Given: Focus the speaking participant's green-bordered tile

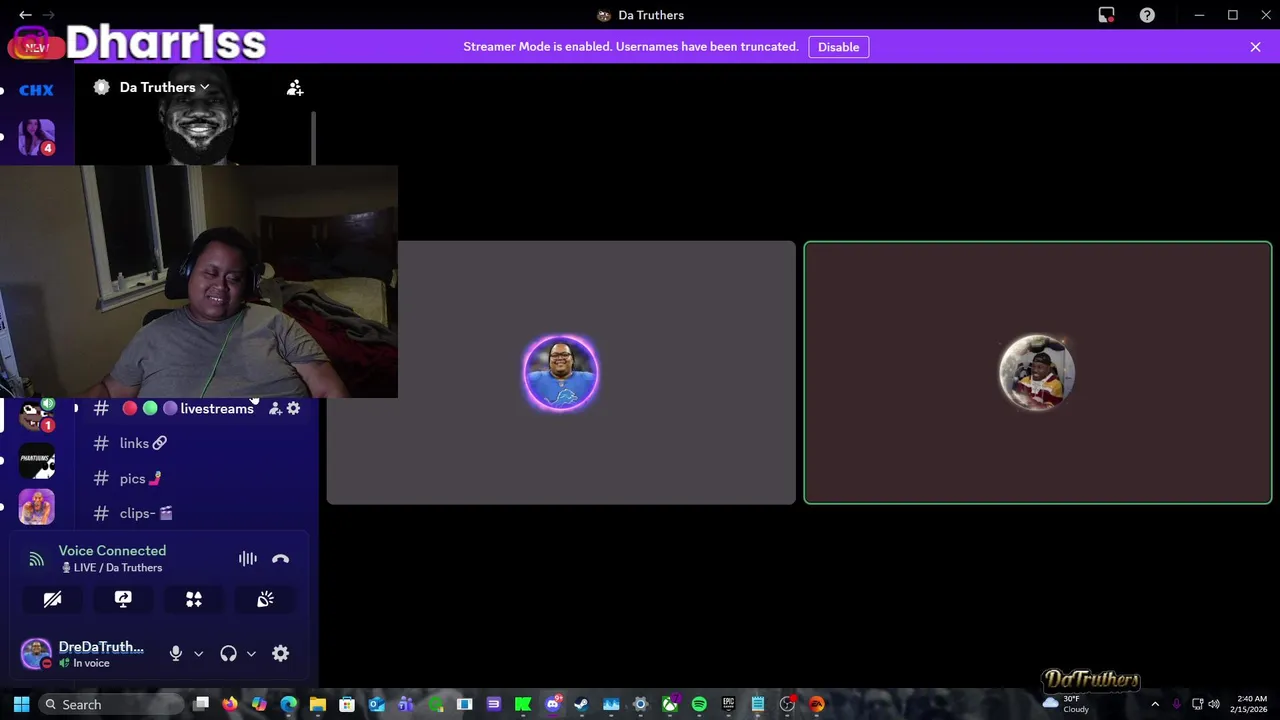Looking at the screenshot, I should pyautogui.click(x=1038, y=372).
